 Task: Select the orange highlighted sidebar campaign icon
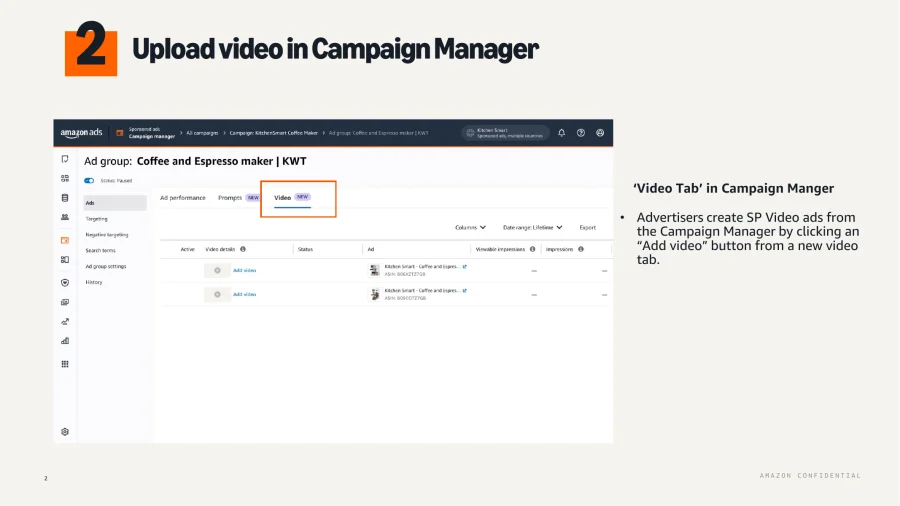[x=65, y=240]
